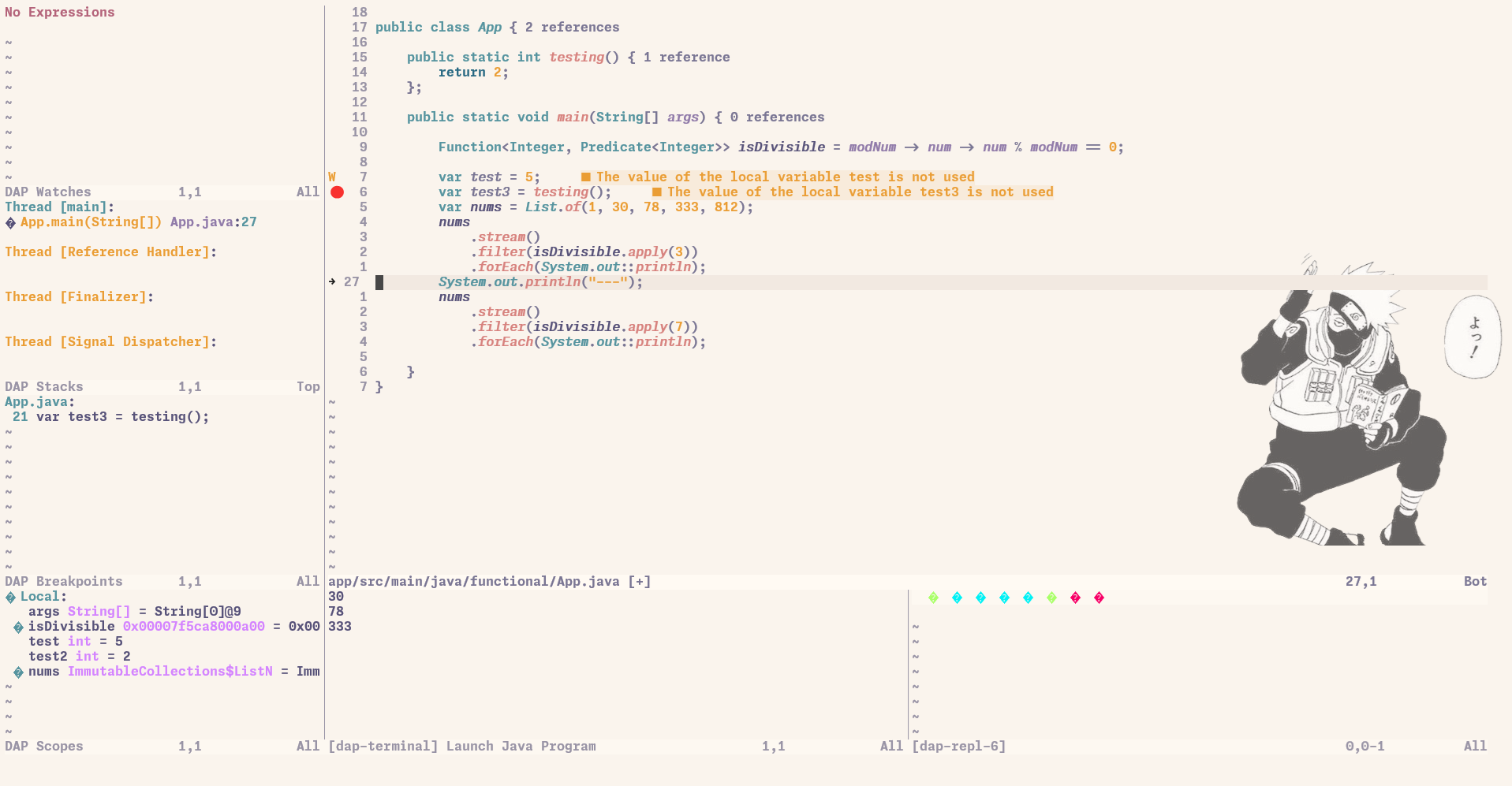Select Thread [Reference Handler]

tap(111, 251)
